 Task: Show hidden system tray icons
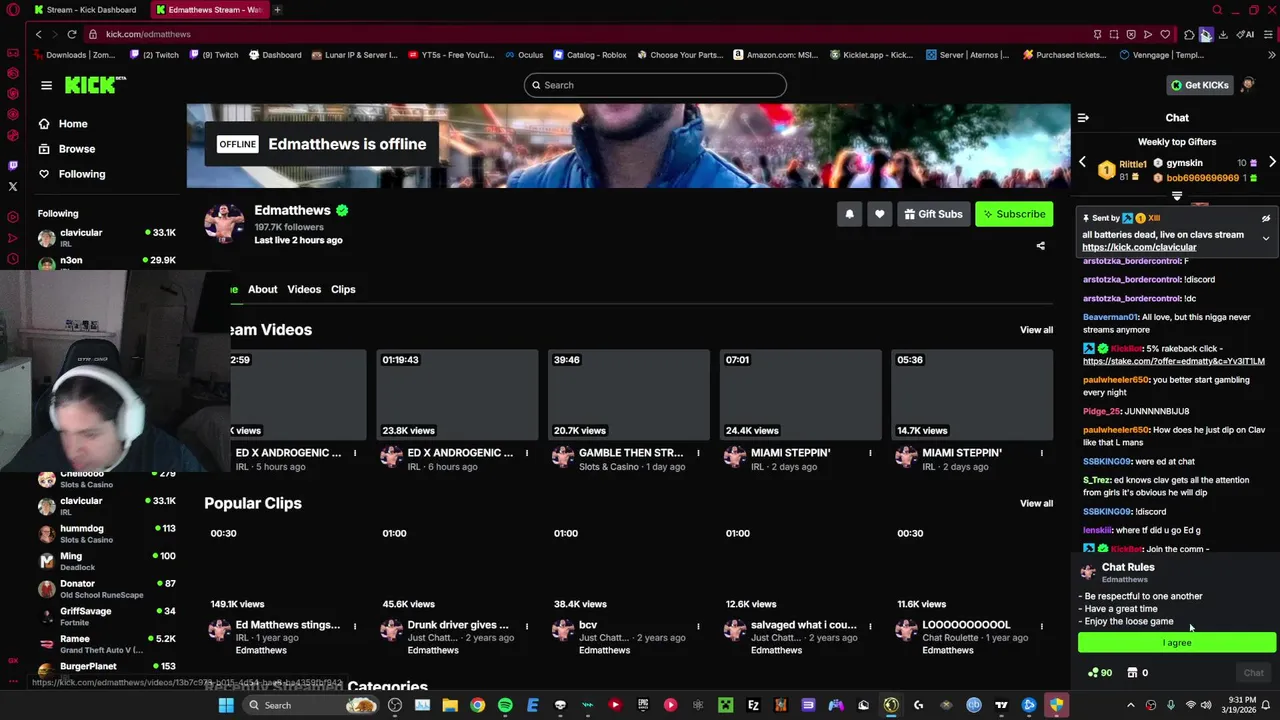[1131, 705]
